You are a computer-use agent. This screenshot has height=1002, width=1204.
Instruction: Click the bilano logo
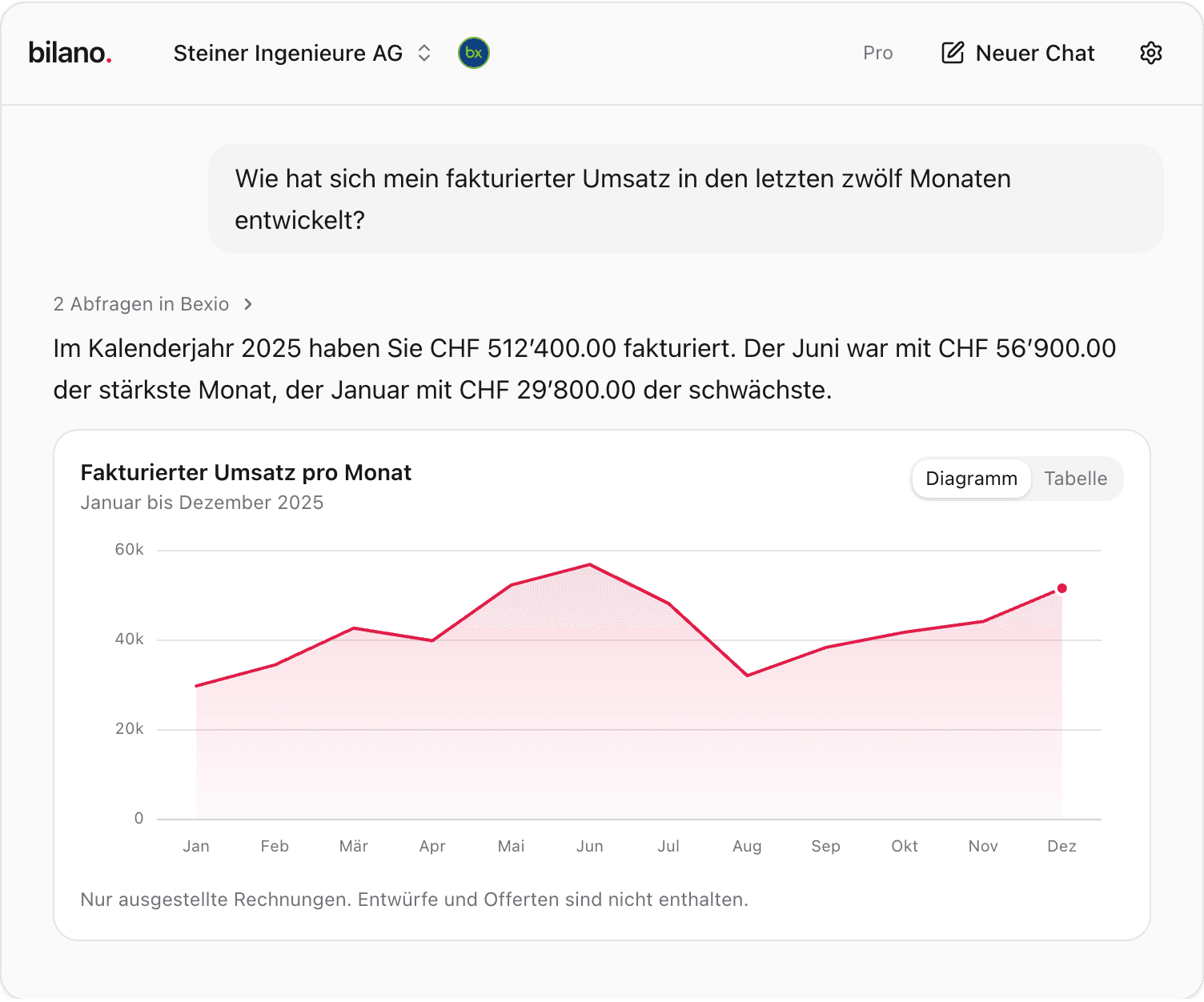tap(70, 53)
